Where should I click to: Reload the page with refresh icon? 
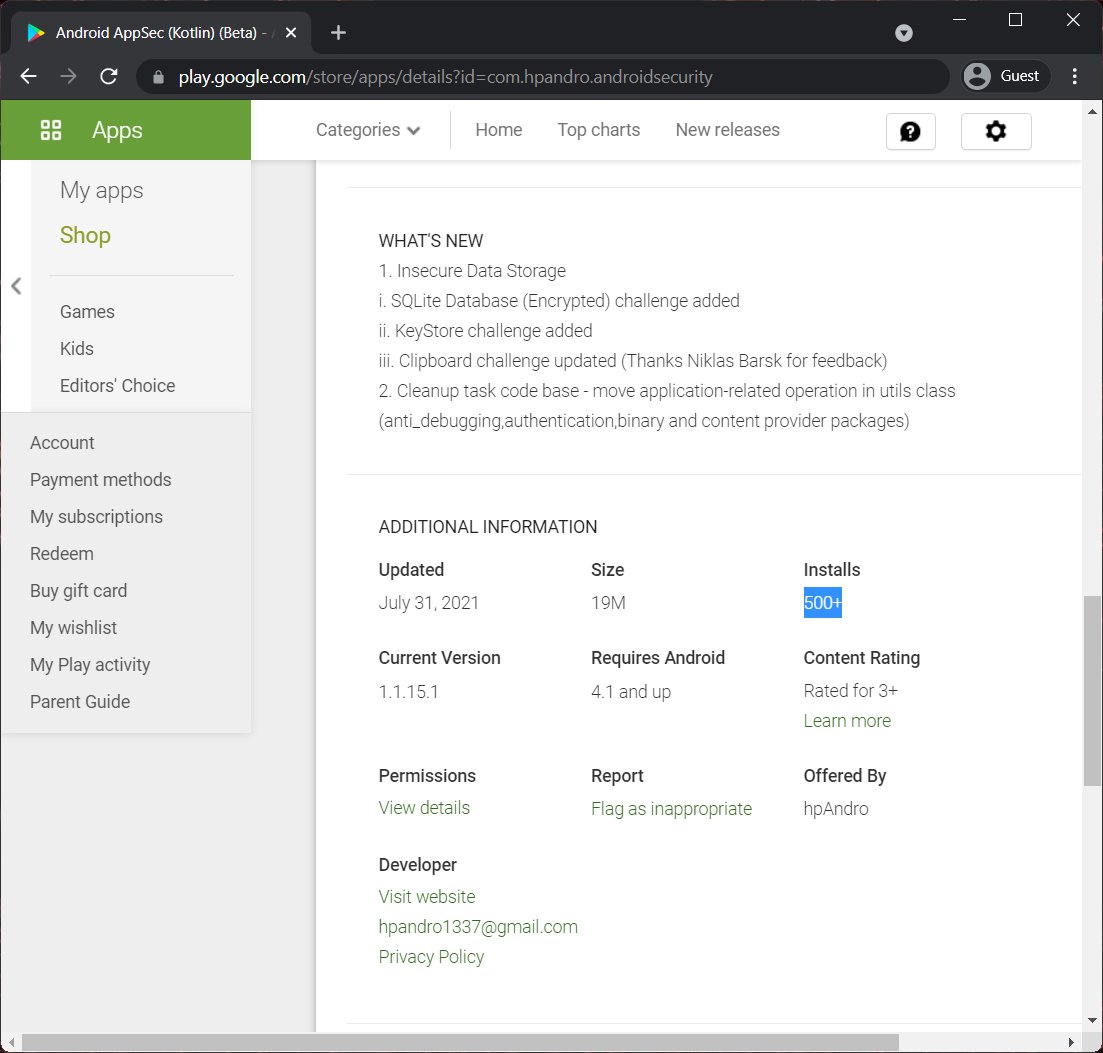click(108, 76)
